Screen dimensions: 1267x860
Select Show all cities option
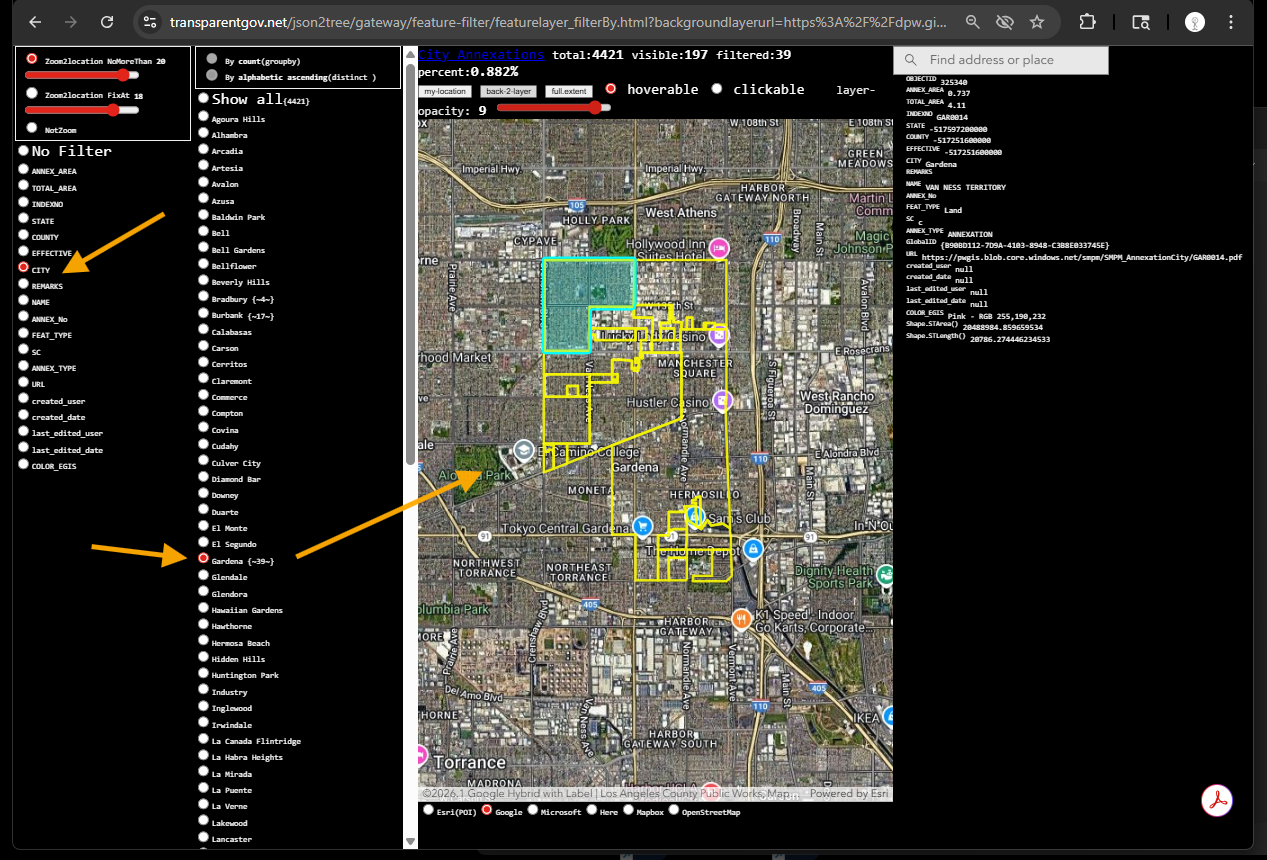coord(203,99)
